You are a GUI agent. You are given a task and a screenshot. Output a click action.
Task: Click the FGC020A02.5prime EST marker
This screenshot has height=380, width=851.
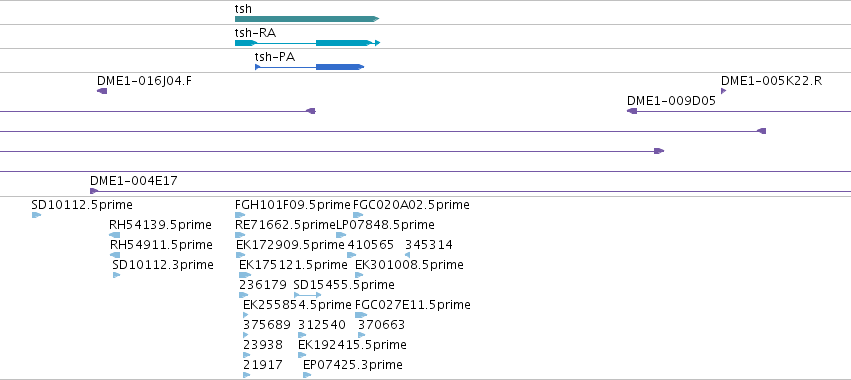coord(358,215)
